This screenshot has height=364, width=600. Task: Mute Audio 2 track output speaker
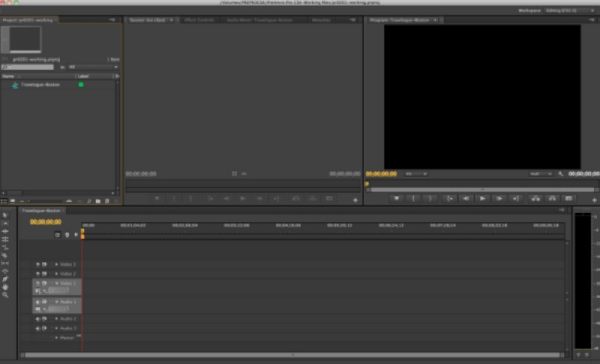coord(38,318)
